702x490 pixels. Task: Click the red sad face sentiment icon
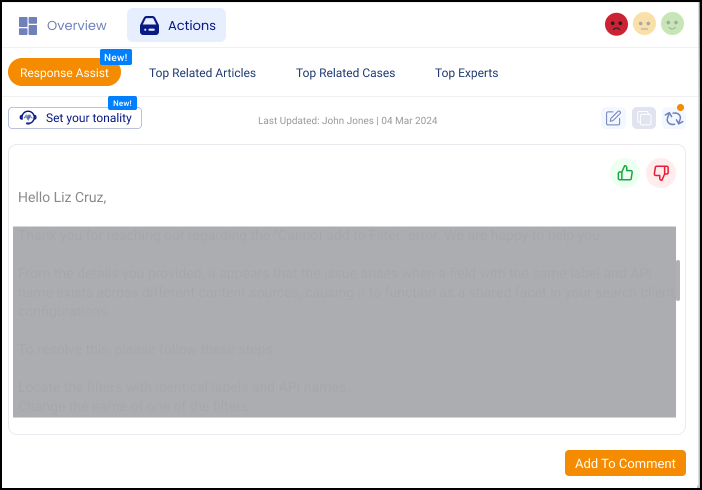click(x=616, y=25)
